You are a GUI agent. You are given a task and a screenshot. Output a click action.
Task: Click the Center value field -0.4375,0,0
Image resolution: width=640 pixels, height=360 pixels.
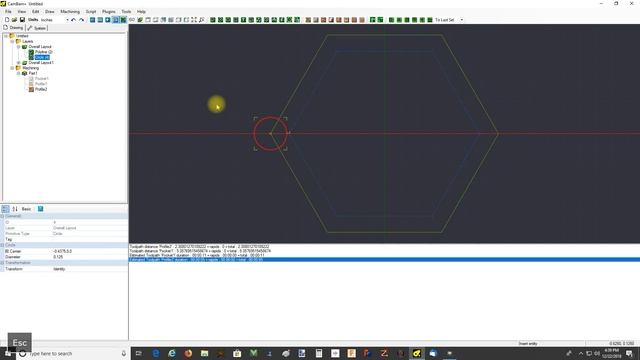coord(90,251)
